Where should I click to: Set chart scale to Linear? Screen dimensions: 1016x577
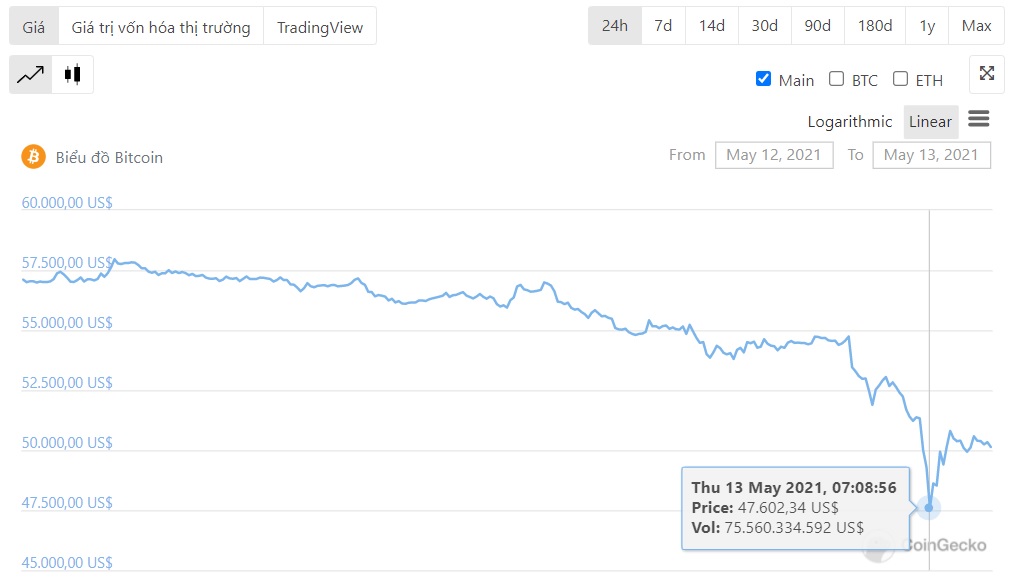(x=930, y=122)
